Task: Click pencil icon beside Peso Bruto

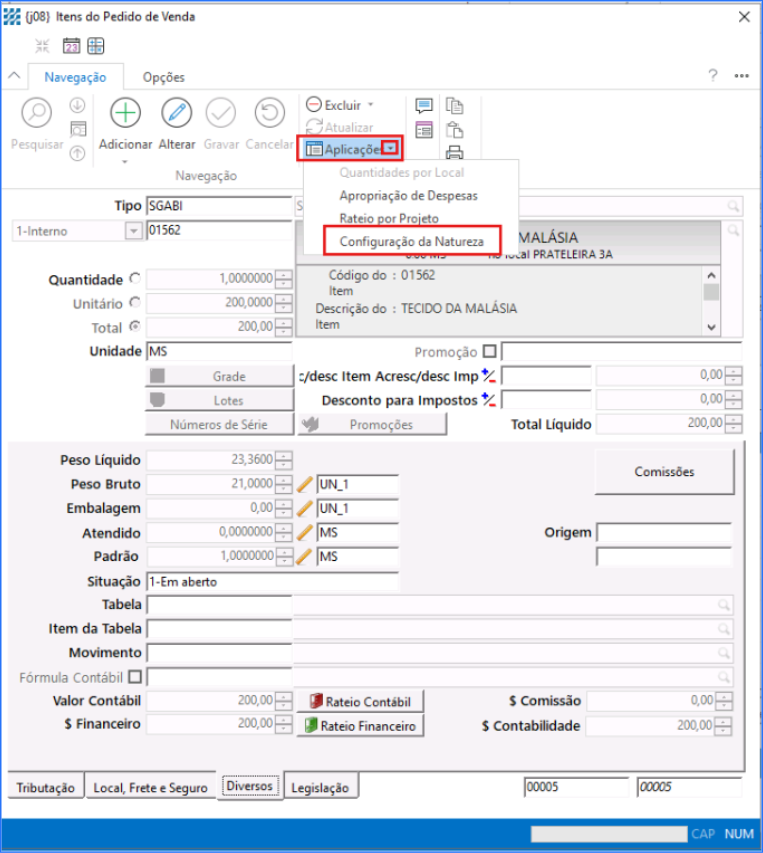Action: point(306,485)
